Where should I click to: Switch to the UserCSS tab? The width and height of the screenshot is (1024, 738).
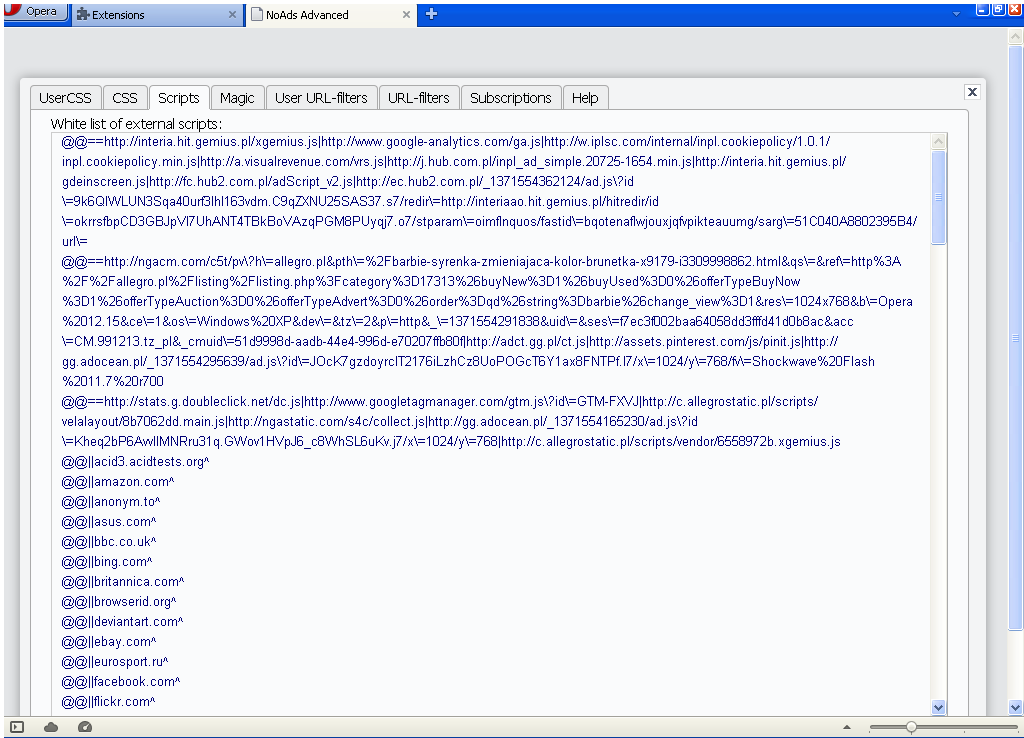point(65,98)
